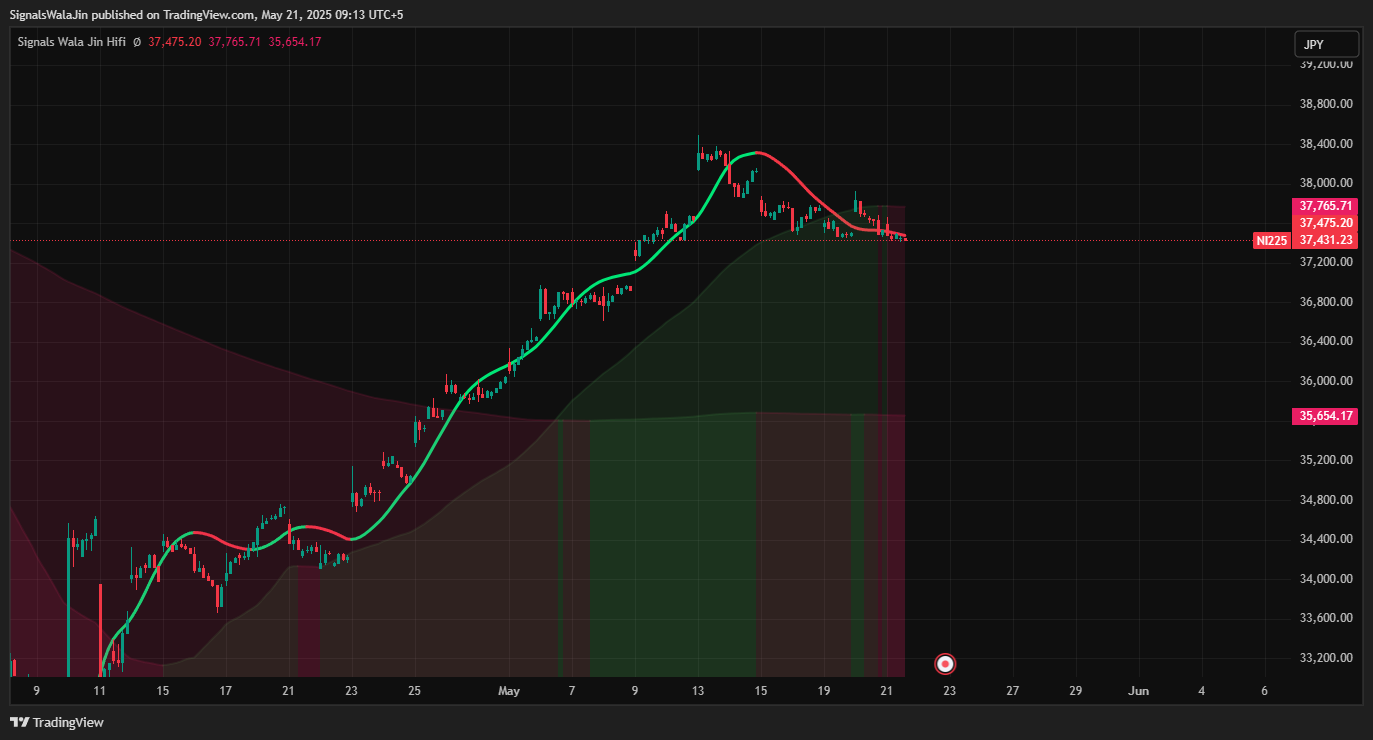Click the Ø symbol in the indicator legend
Image resolution: width=1373 pixels, height=740 pixels.
coord(136,42)
